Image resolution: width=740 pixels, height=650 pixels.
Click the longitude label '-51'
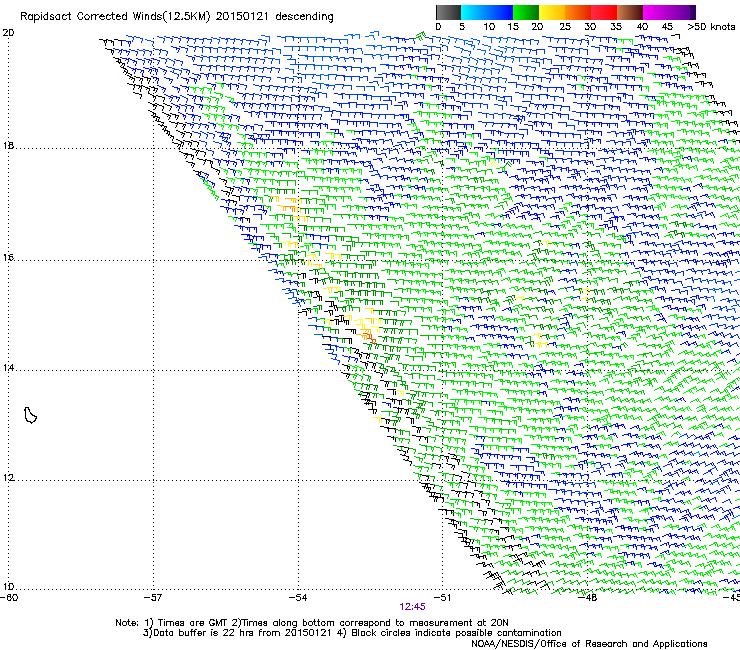point(442,598)
